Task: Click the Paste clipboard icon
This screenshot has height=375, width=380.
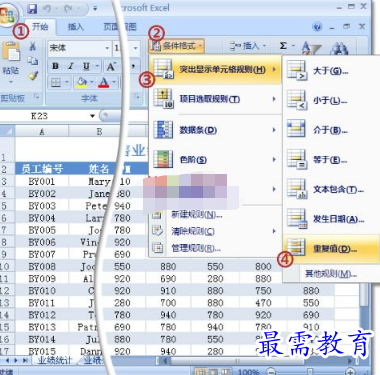Action: (11, 52)
